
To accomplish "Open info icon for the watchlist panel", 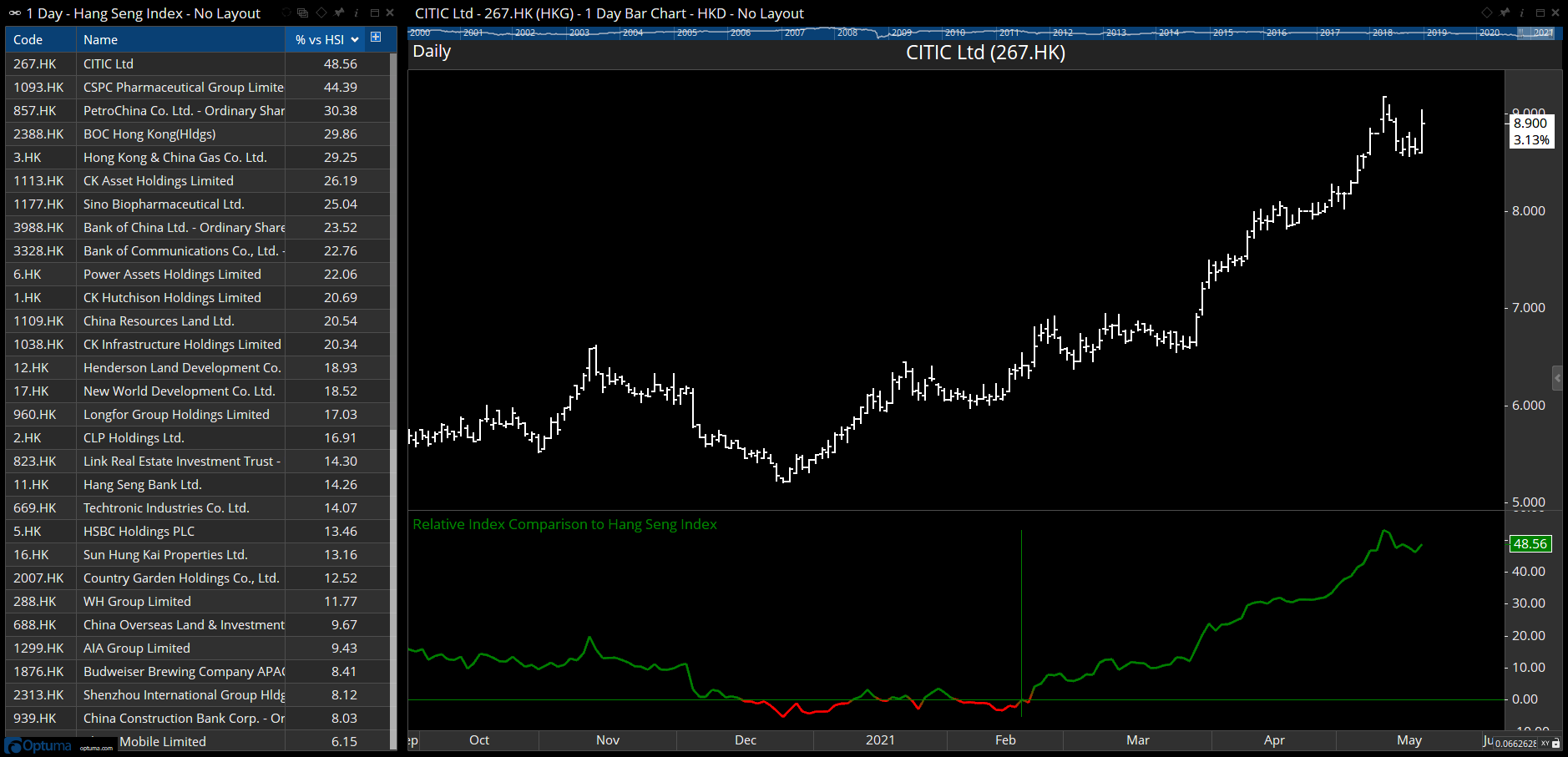I will pos(357,13).
